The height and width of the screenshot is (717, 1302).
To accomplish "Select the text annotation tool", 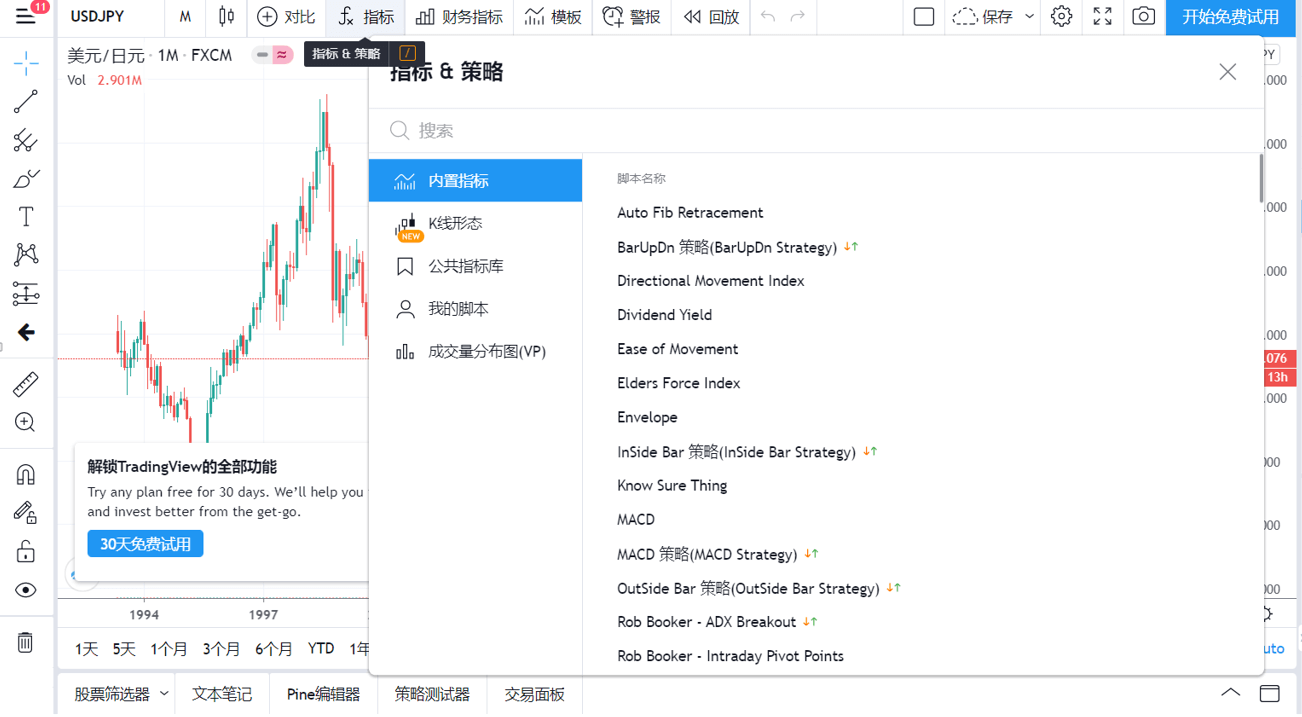I will coord(26,216).
